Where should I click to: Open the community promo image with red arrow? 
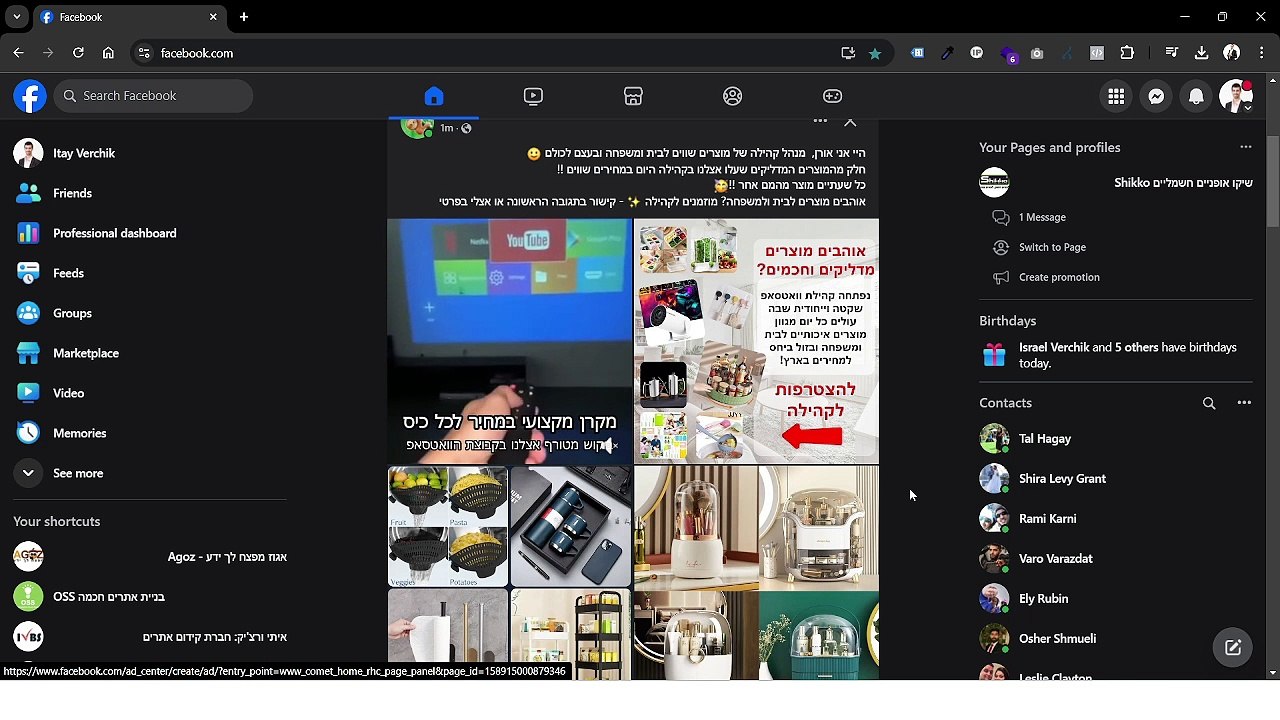click(x=757, y=342)
